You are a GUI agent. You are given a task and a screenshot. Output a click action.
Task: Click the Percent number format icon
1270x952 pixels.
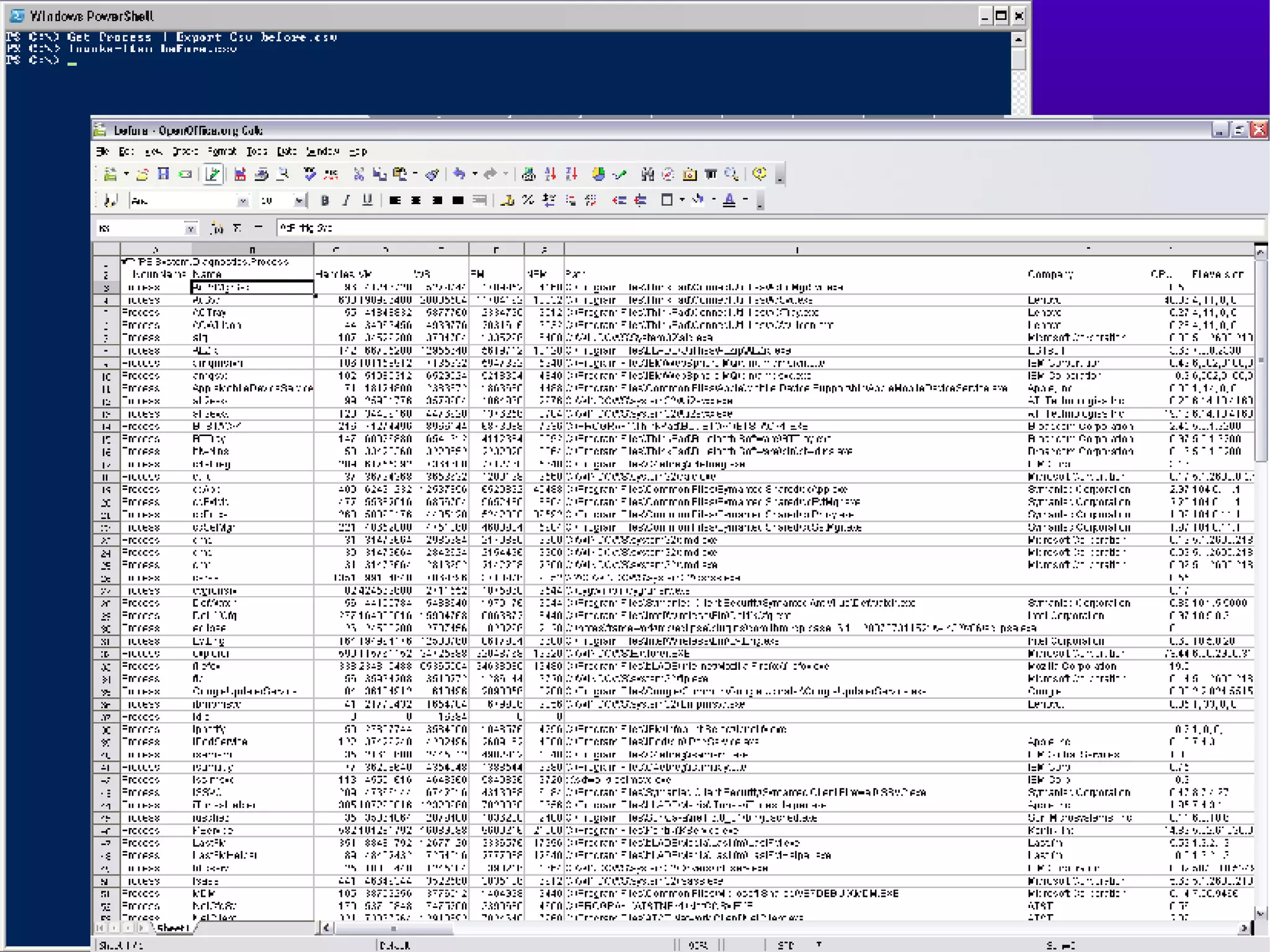coord(528,200)
